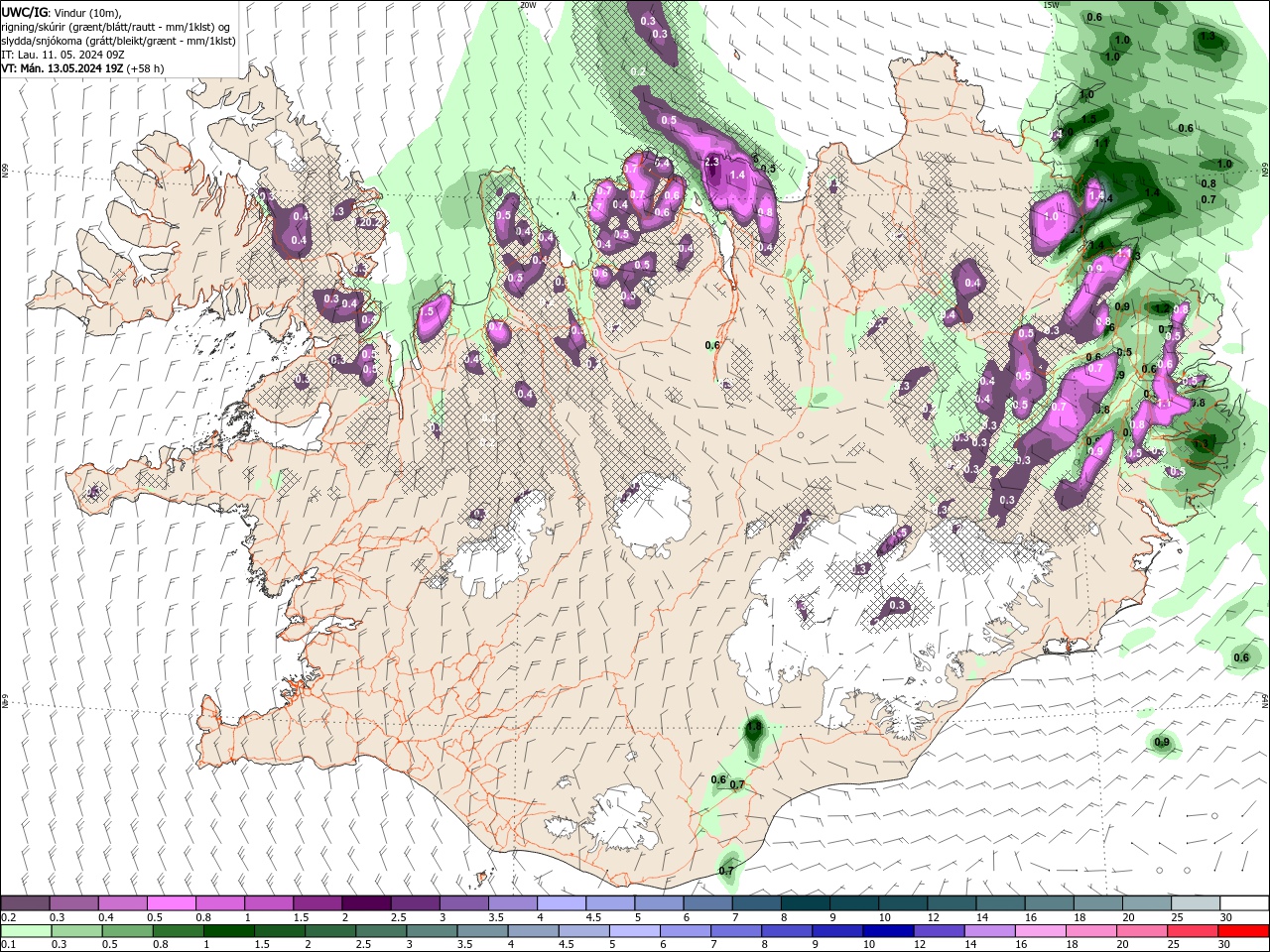Click the '25' label on the snow scale
1270x952 pixels.
(x=1176, y=917)
